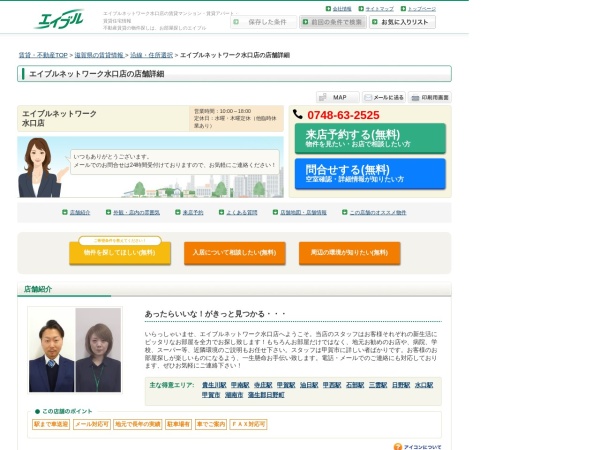Click the green plus icon beside この店舗のオススメ物件
Viewport: 600px width, 450px height.
coord(344,212)
